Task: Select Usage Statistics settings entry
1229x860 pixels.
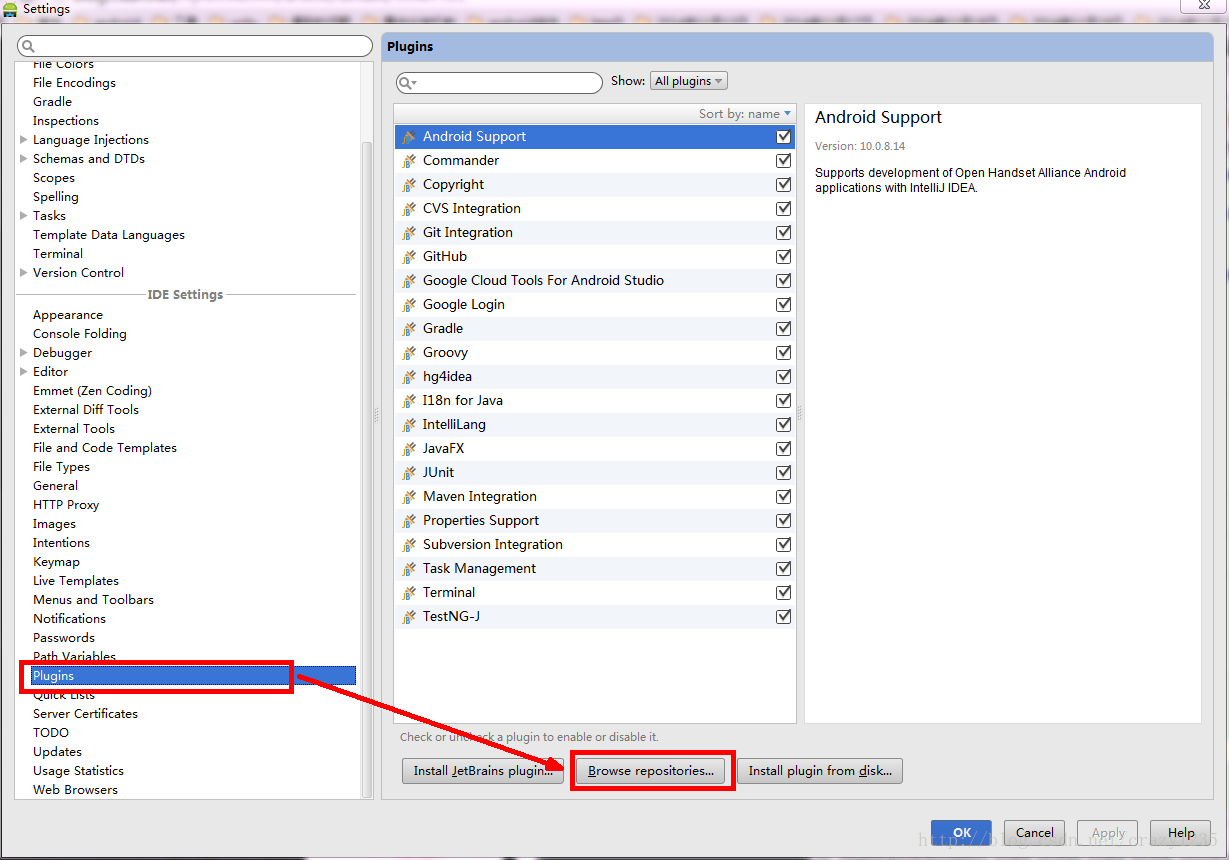Action: (78, 771)
